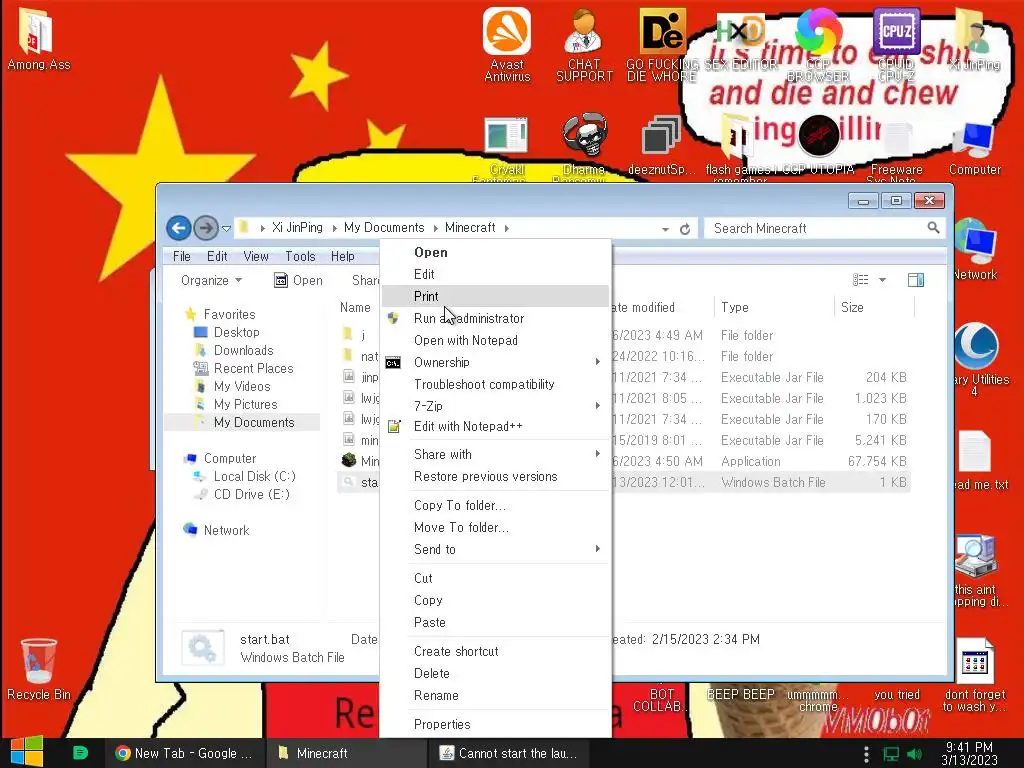Choose Properties in context menu
The image size is (1024, 768).
click(x=495, y=724)
